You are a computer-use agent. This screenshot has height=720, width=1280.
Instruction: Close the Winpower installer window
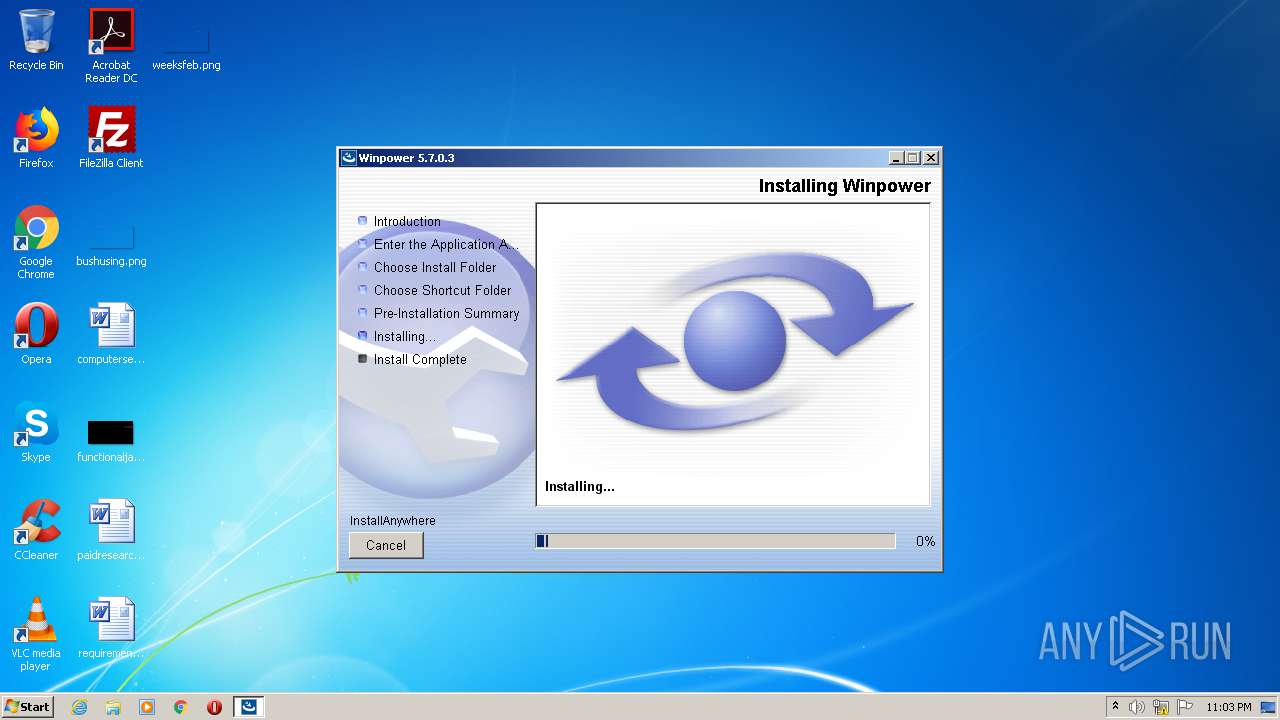[930, 158]
